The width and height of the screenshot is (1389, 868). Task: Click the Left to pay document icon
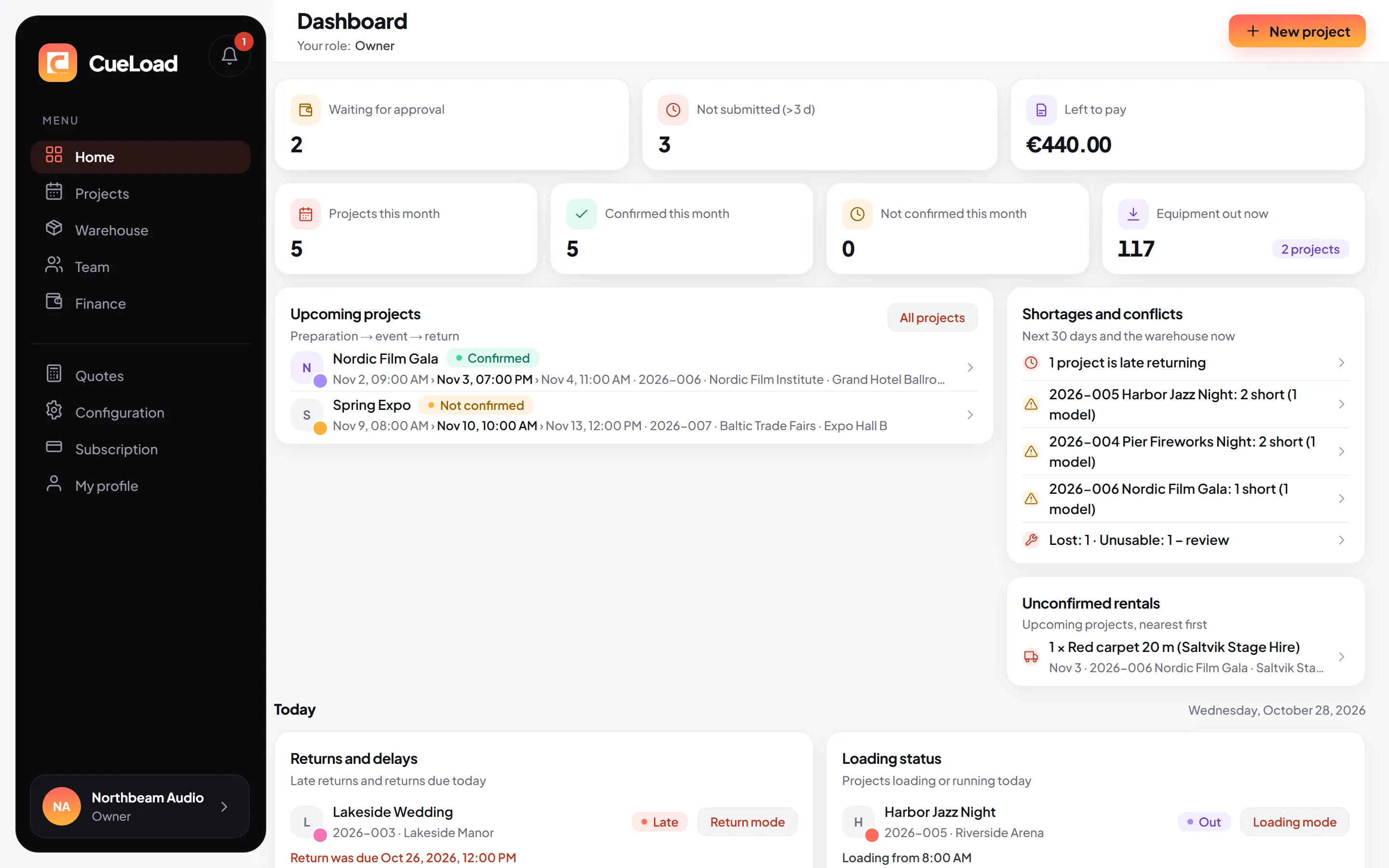point(1041,109)
